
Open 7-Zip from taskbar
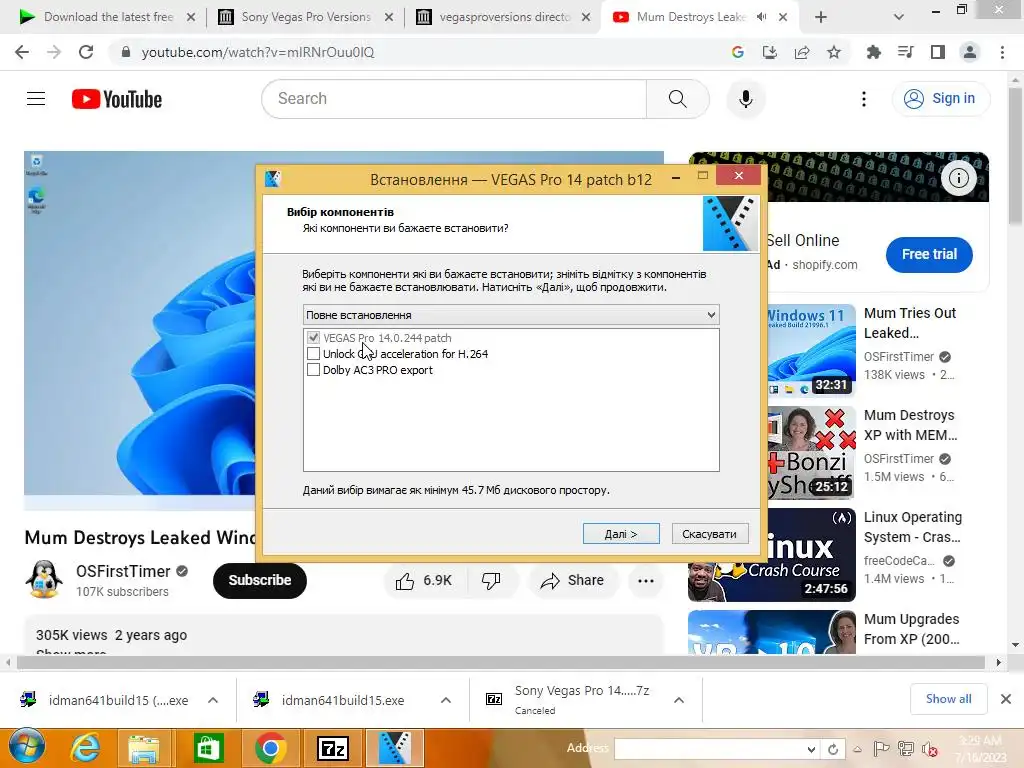[332, 748]
